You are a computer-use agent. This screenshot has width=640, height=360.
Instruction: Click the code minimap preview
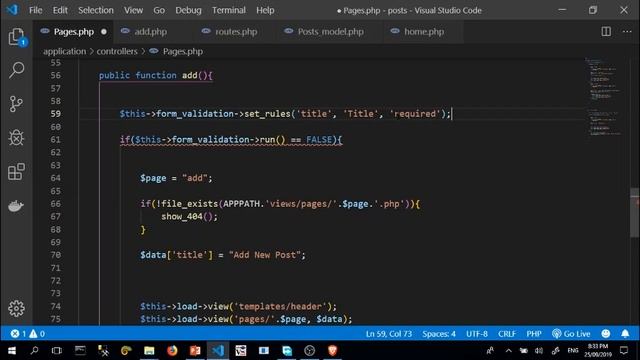(604, 97)
